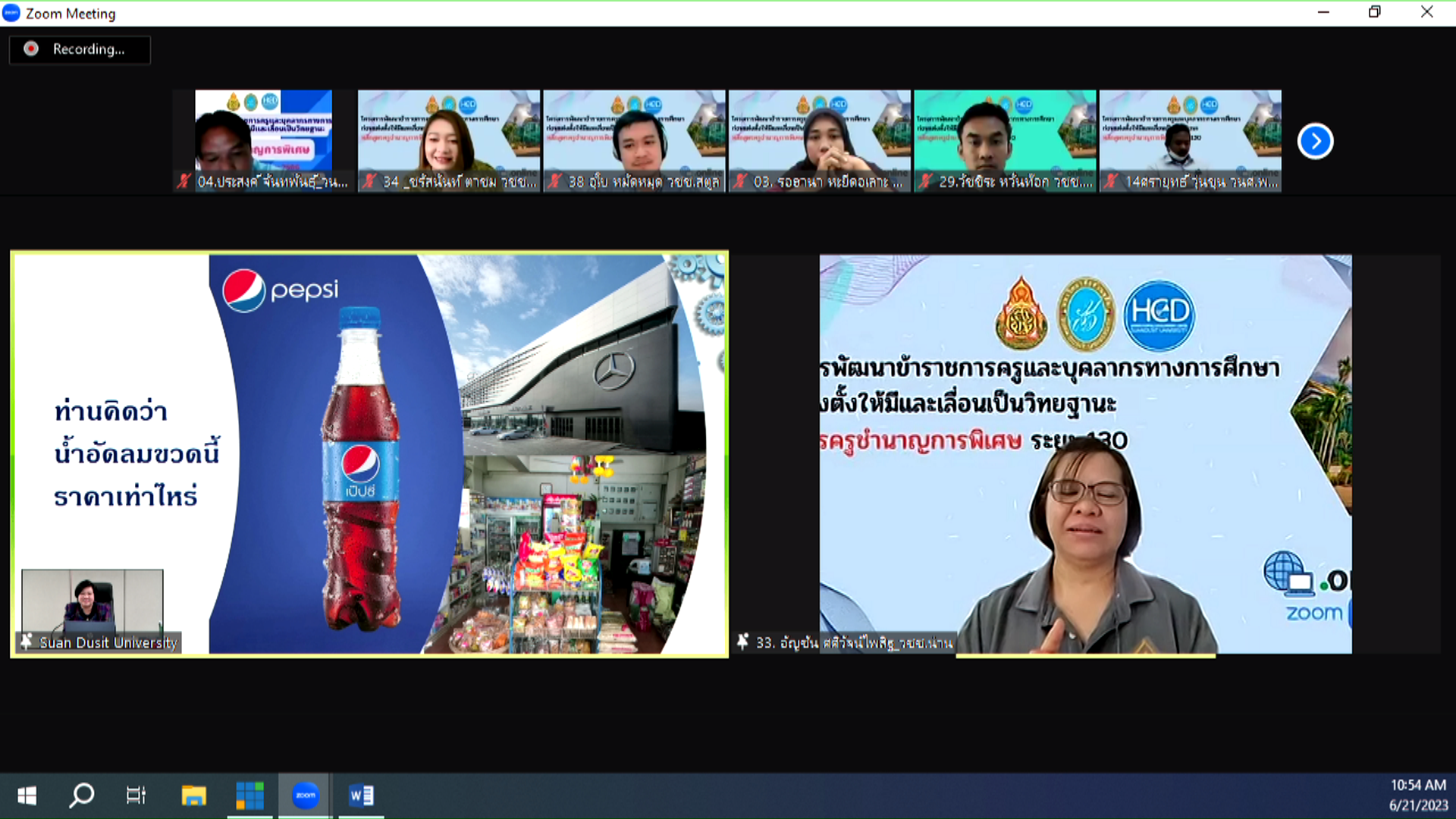
Task: Click pin icon beside Suan Dusit University
Action: click(27, 642)
